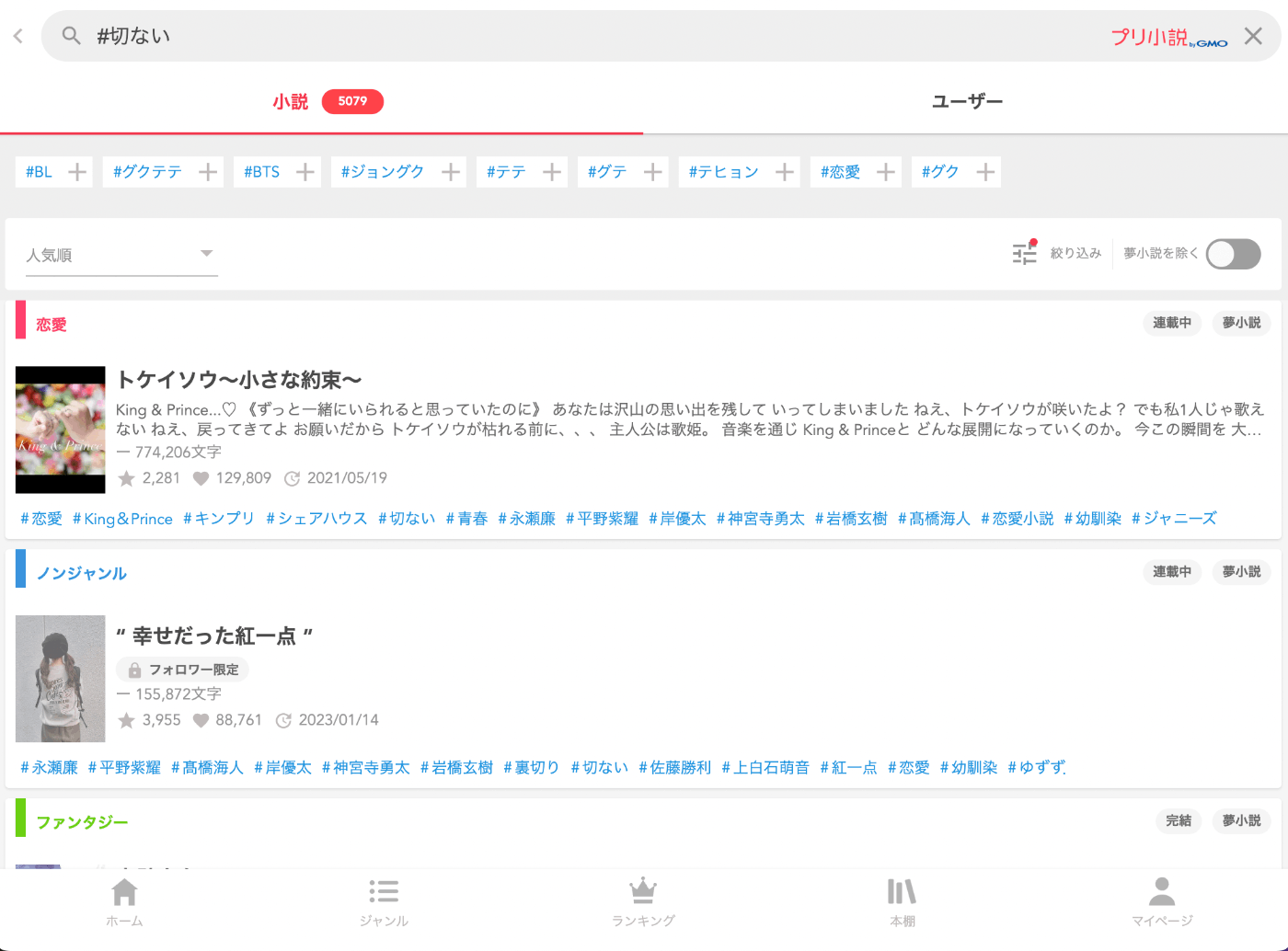Select the #ジャニーズ hashtag
Viewport: 1288px width, 951px height.
pyautogui.click(x=1174, y=519)
